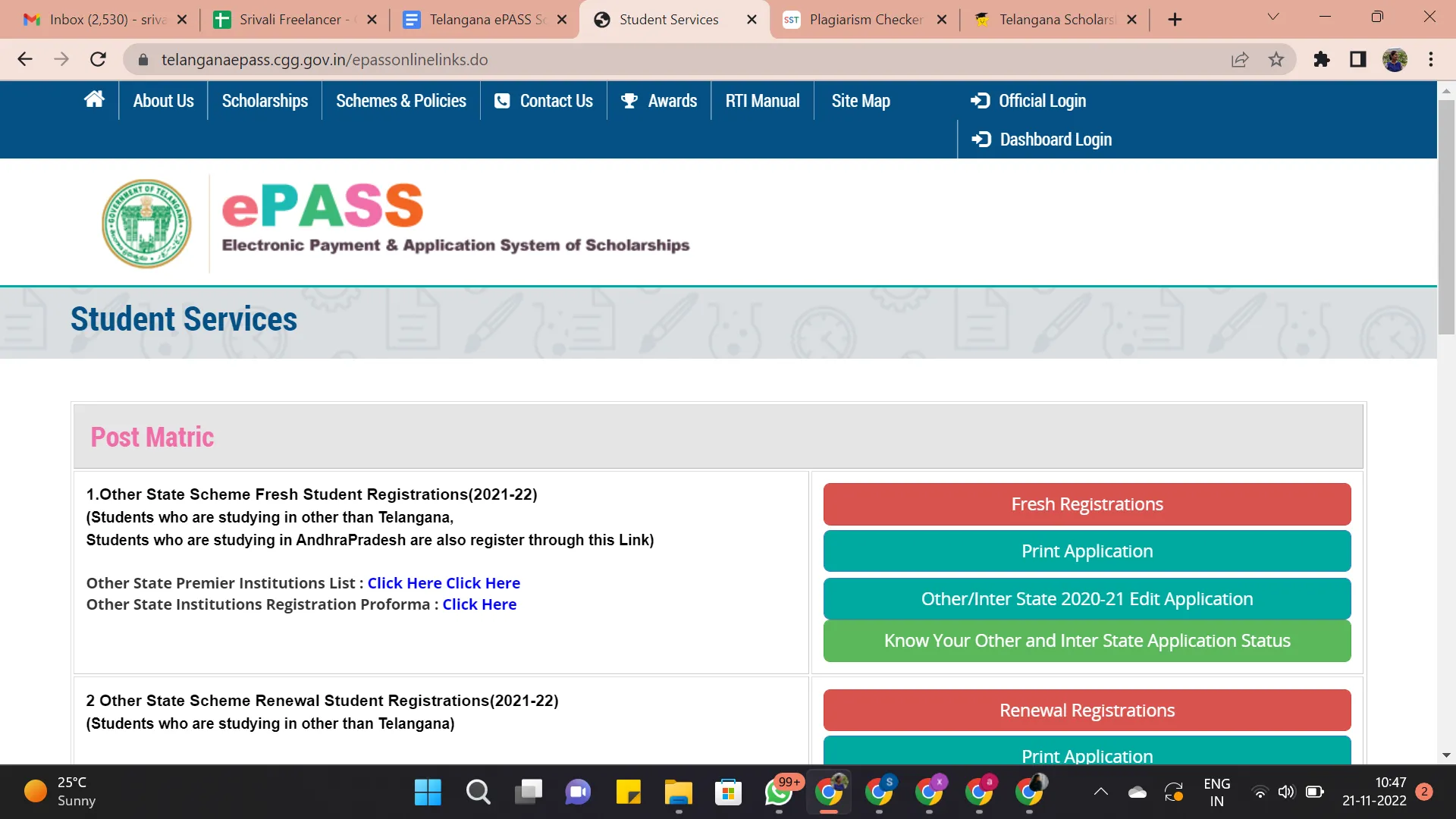Open the Contact Us page
1456x819 pixels.
point(544,100)
